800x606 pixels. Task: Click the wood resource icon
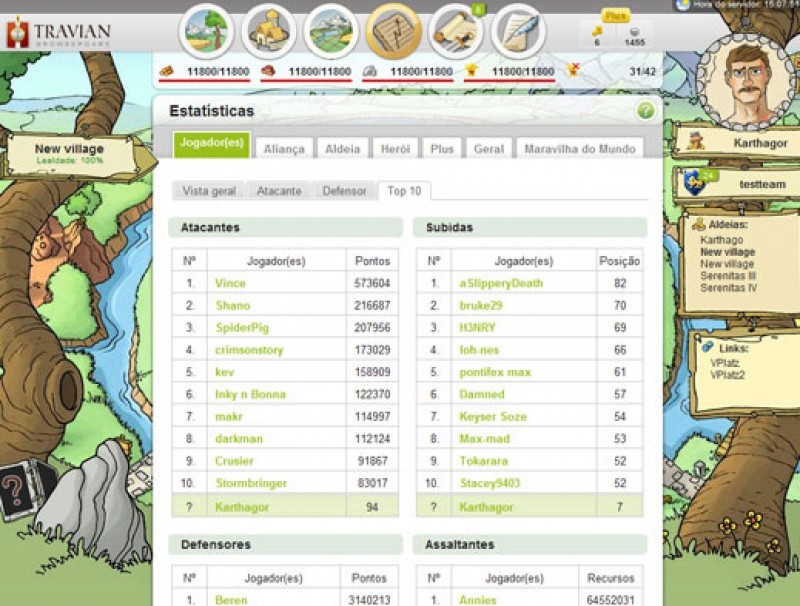(167, 71)
